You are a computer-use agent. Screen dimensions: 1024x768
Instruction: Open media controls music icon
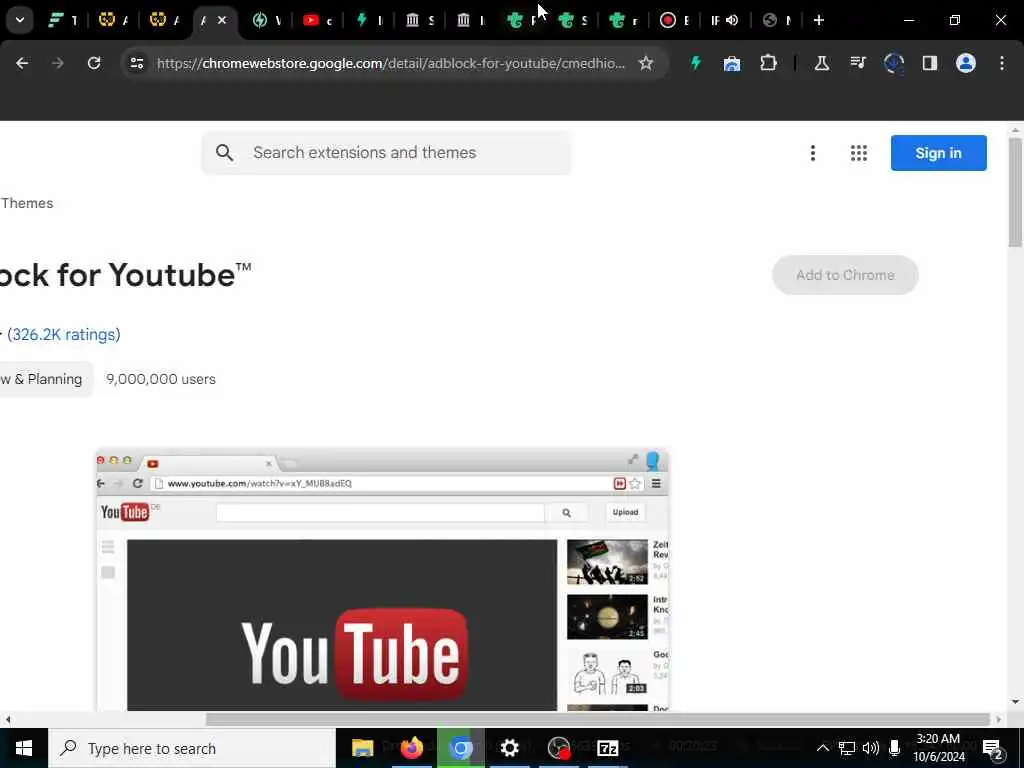858,63
